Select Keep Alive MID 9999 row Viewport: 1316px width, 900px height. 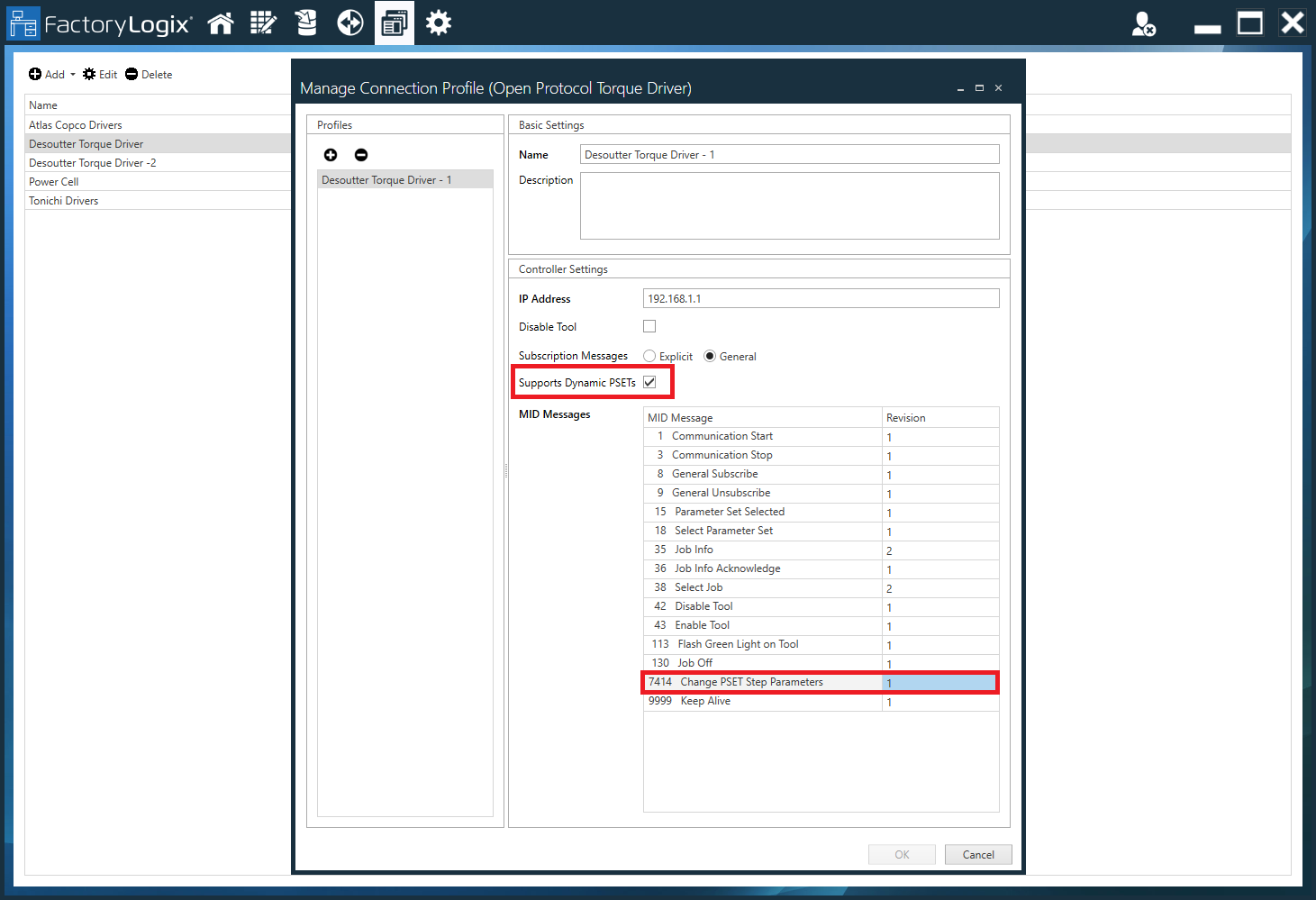click(821, 701)
